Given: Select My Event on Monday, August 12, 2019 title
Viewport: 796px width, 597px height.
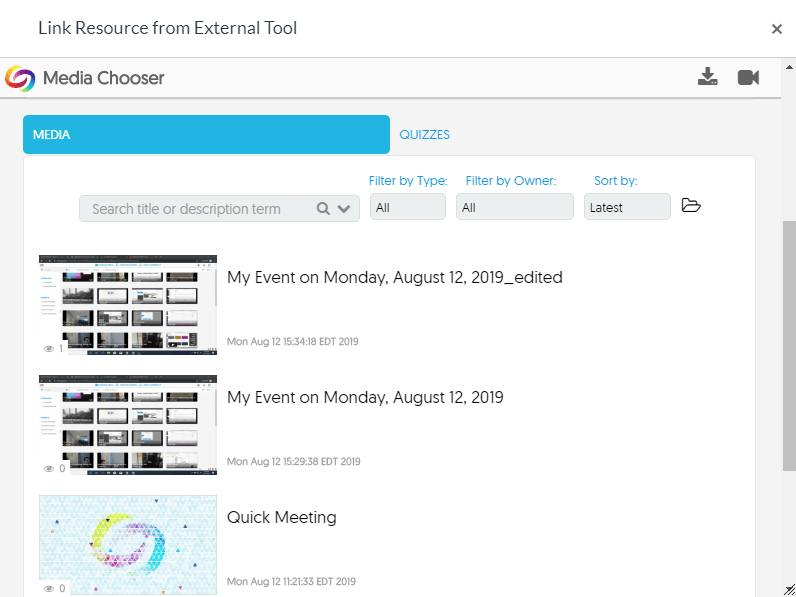Looking at the screenshot, I should pos(365,397).
